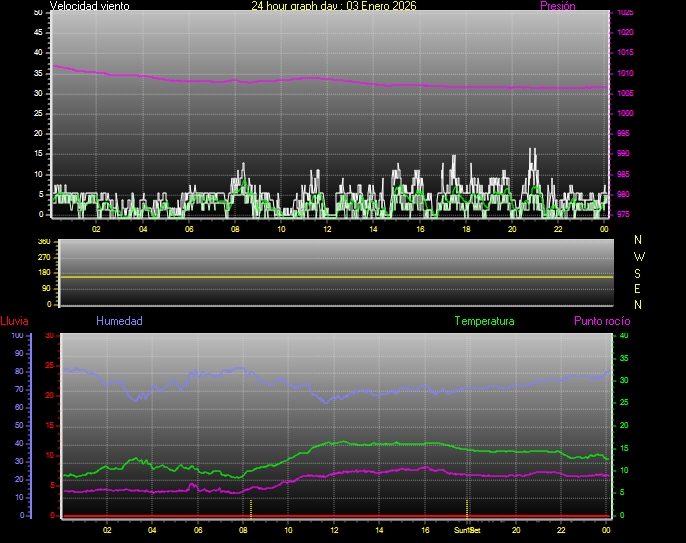Click the 100 humidity axis value
This screenshot has height=543, width=686.
tap(16, 336)
